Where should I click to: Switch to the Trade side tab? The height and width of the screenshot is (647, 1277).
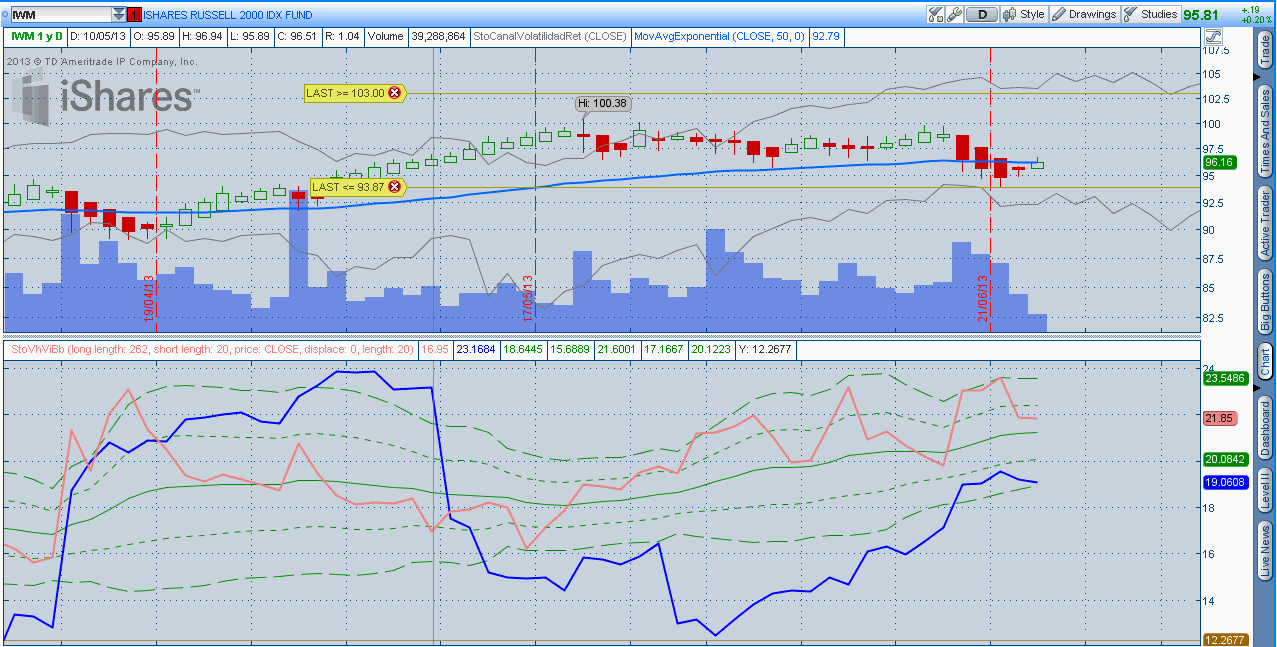(1265, 53)
